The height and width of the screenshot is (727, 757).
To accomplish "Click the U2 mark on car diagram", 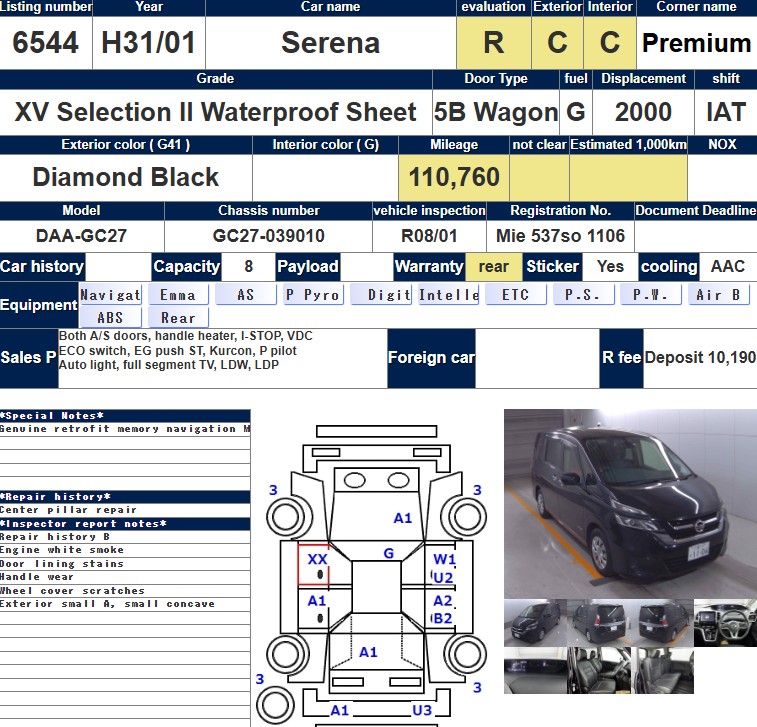I will [443, 578].
